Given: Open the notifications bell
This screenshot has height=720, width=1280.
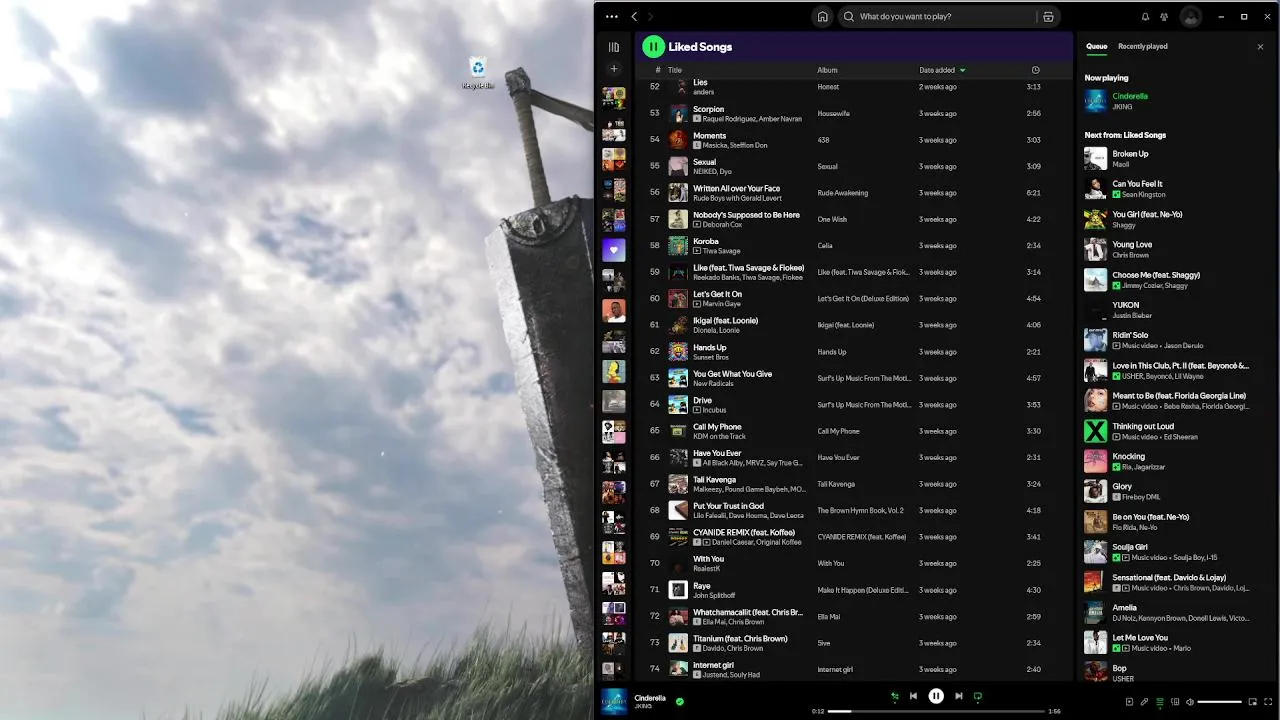Looking at the screenshot, I should coord(1145,17).
